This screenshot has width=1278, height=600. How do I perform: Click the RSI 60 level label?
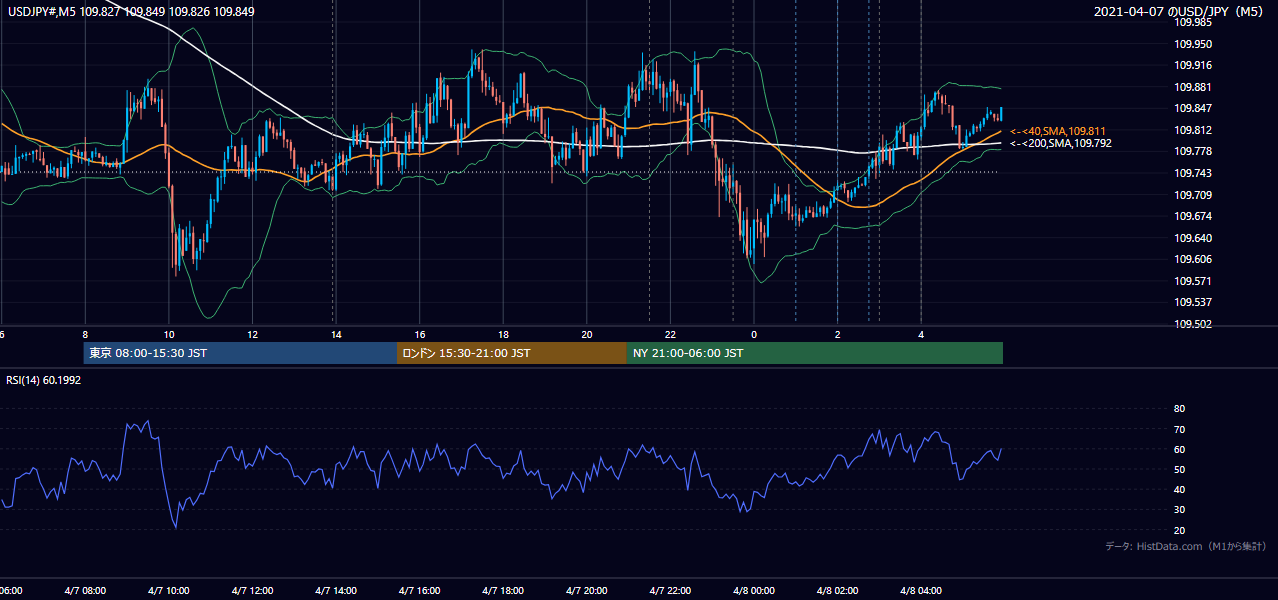(1179, 449)
